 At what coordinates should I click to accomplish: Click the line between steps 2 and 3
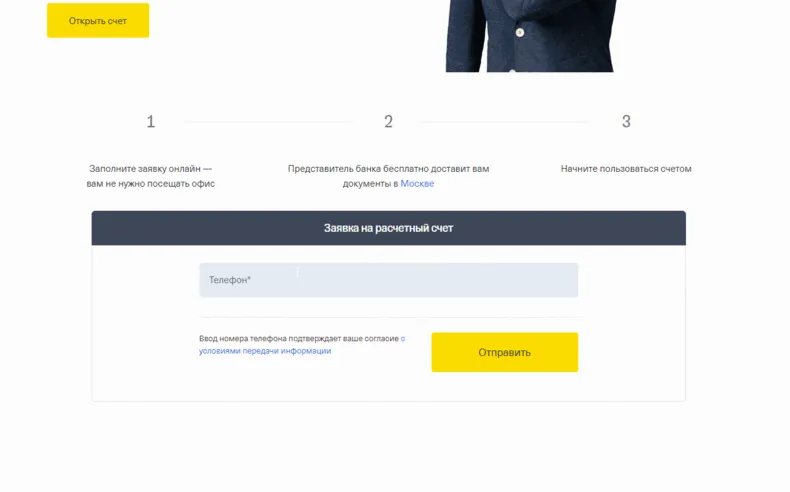(x=505, y=121)
